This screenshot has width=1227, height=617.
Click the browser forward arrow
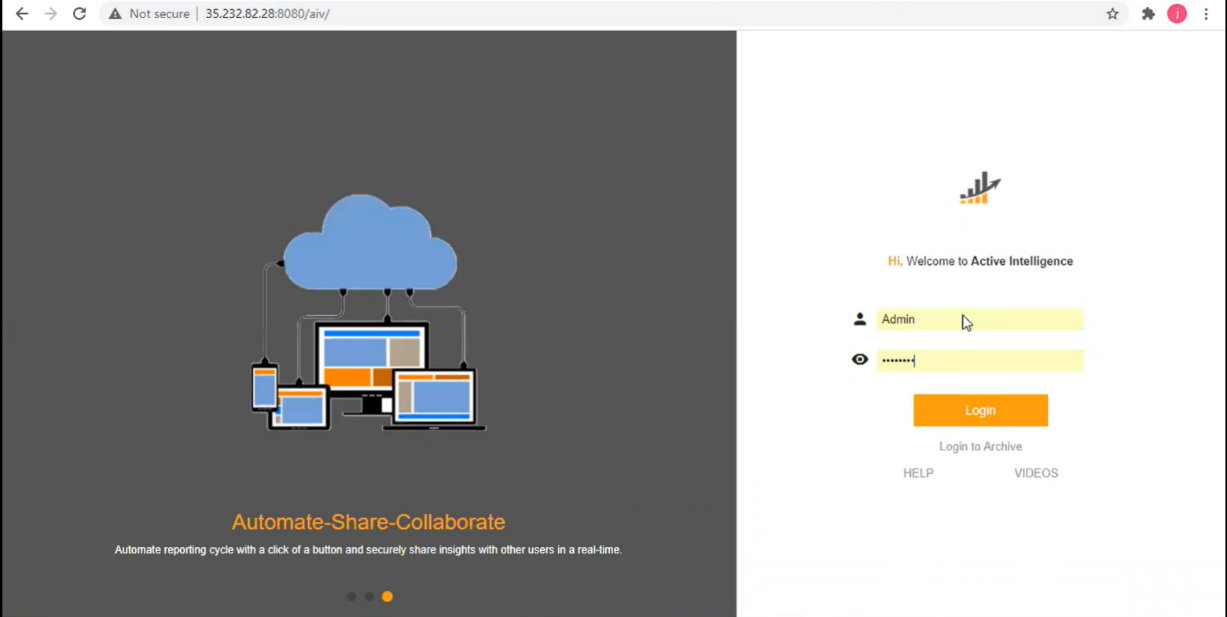51,14
